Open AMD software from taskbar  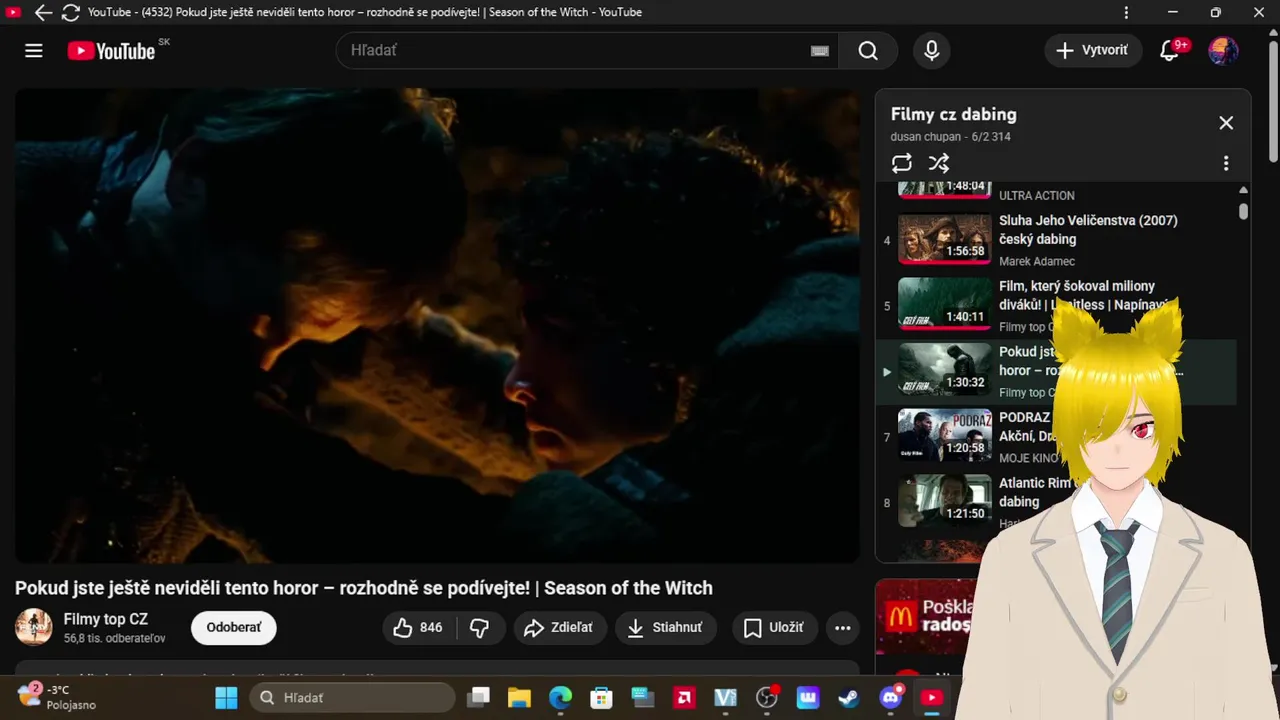(x=685, y=697)
